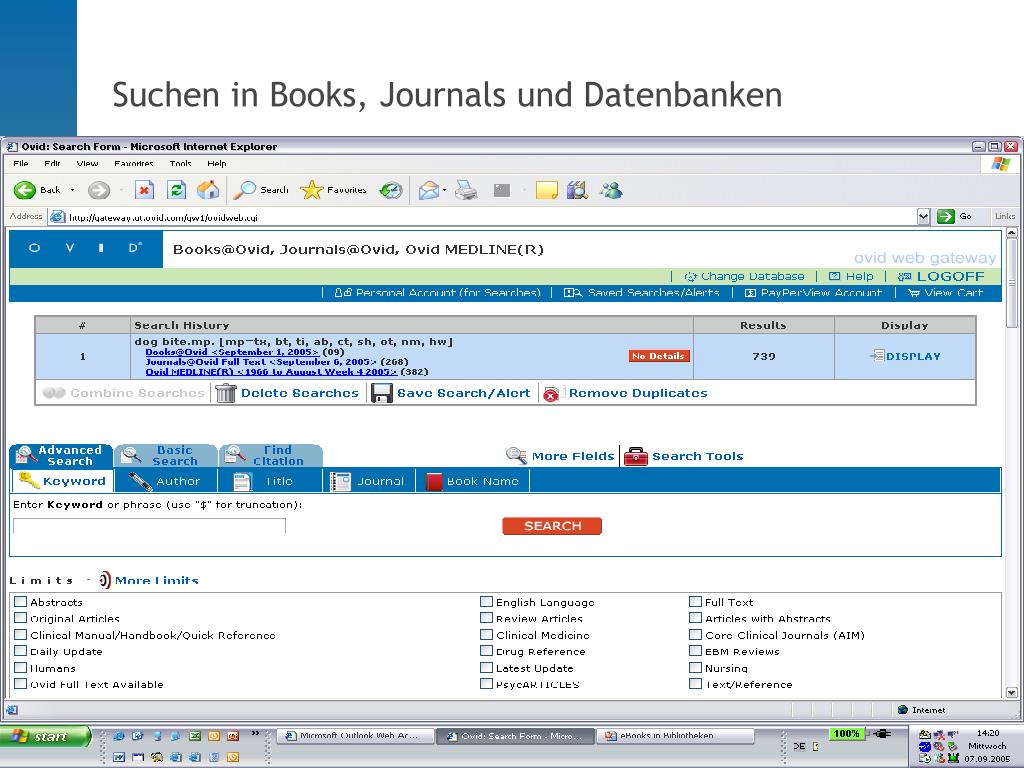Click in the keyword input field
Image resolution: width=1024 pixels, height=768 pixels.
coord(150,526)
